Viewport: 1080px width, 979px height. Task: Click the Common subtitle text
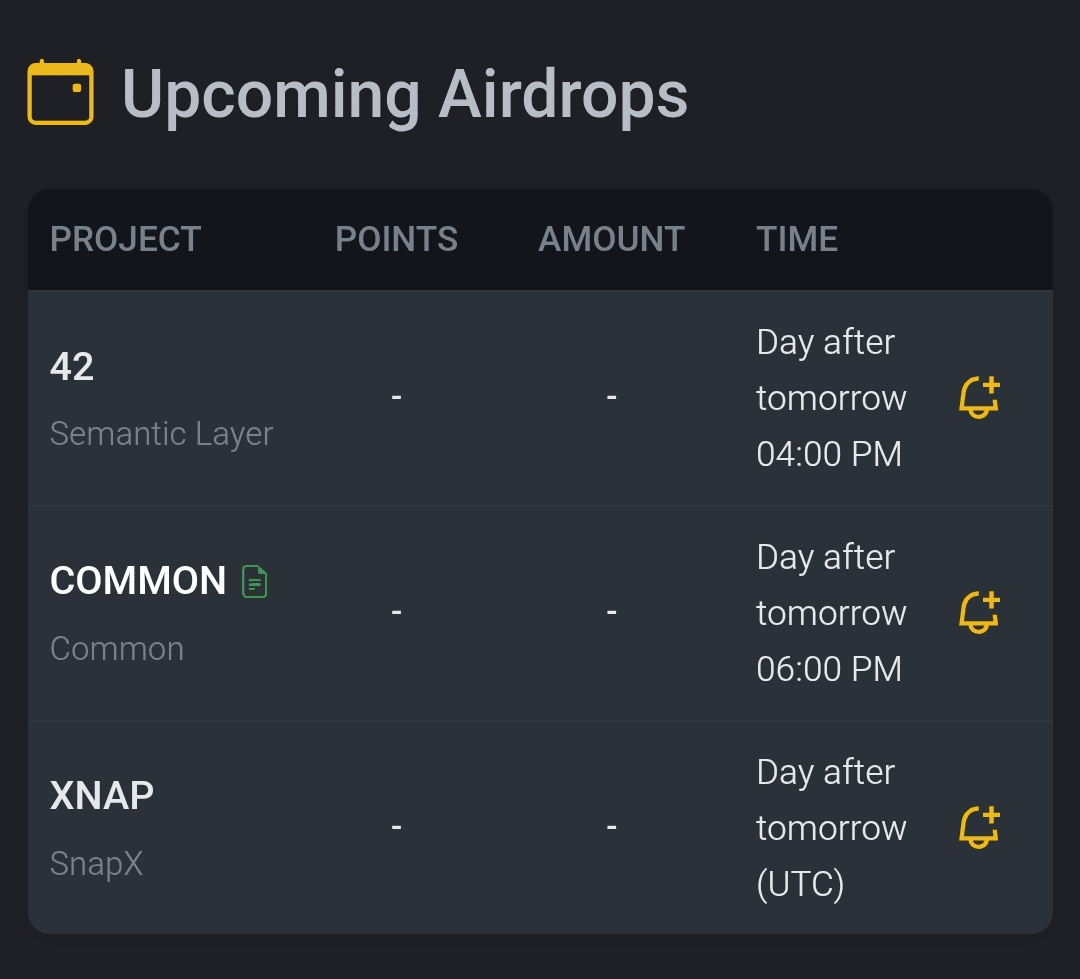coord(117,649)
